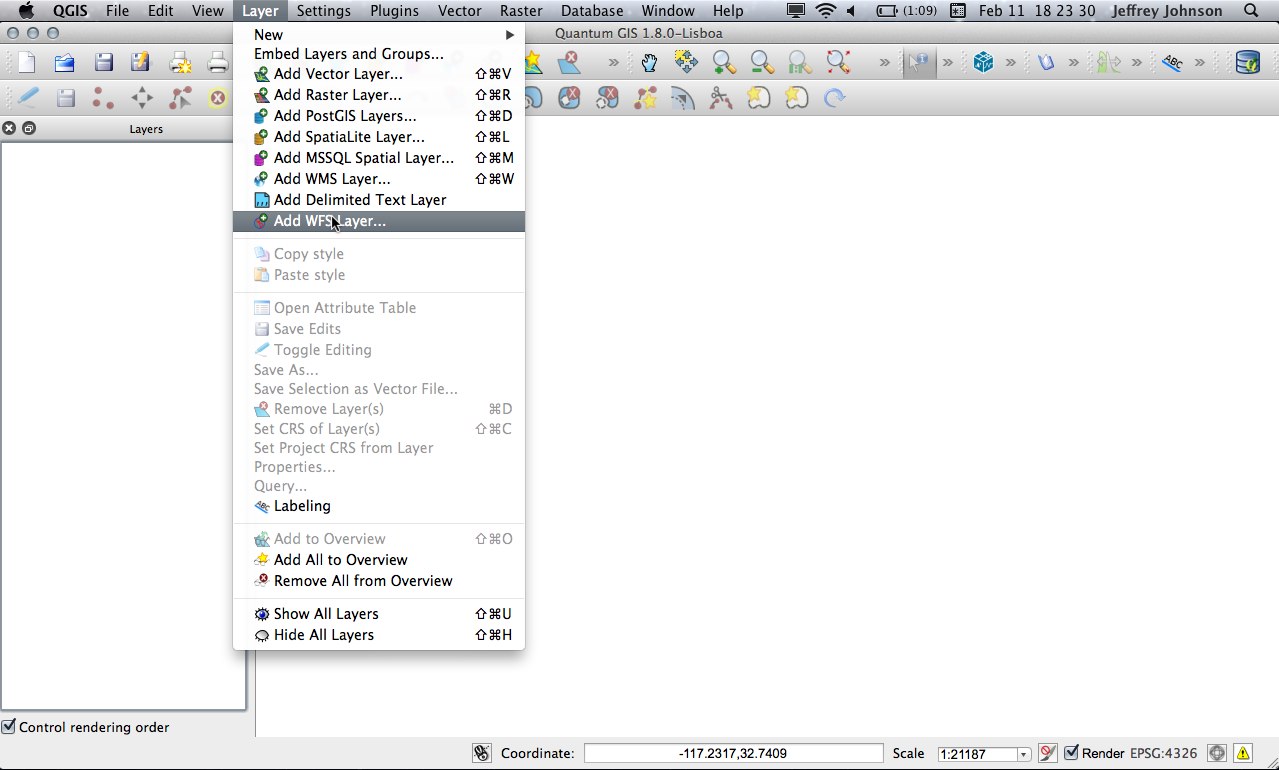
Task: Toggle extents display icon in status bar
Action: (481, 753)
